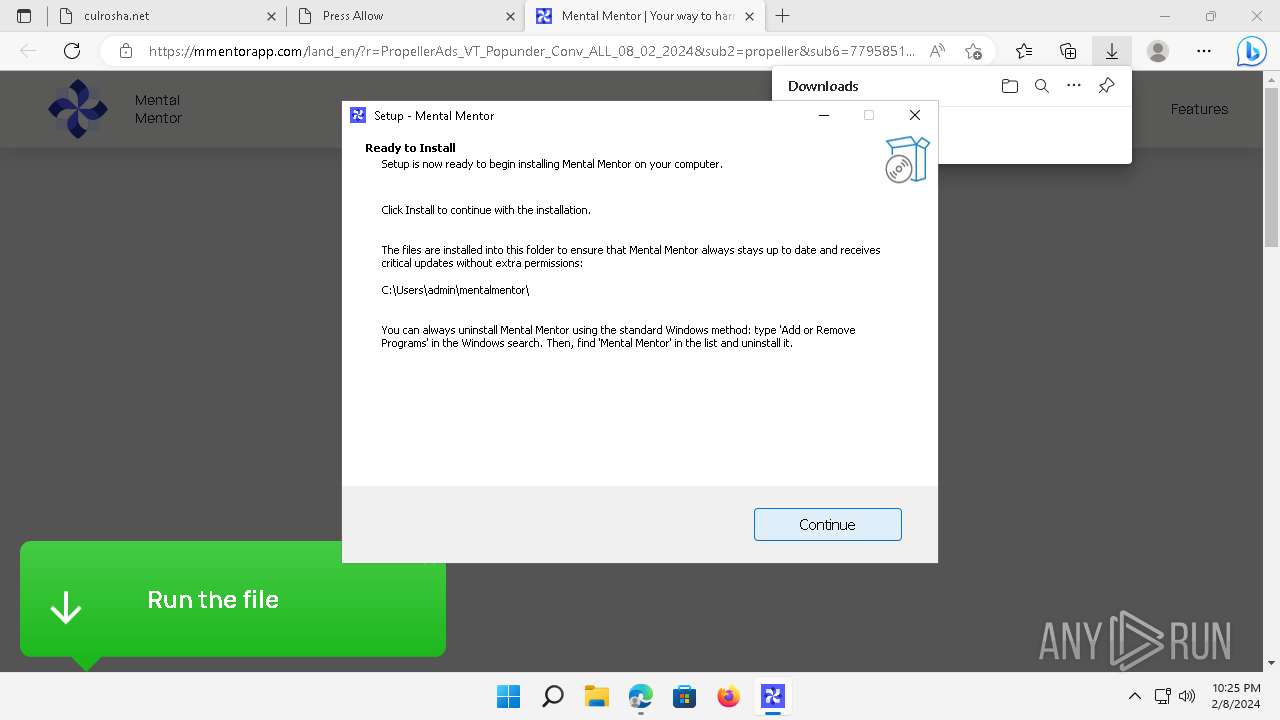The image size is (1280, 720).
Task: Close the Setup - Mental Mentor window
Action: tap(914, 115)
